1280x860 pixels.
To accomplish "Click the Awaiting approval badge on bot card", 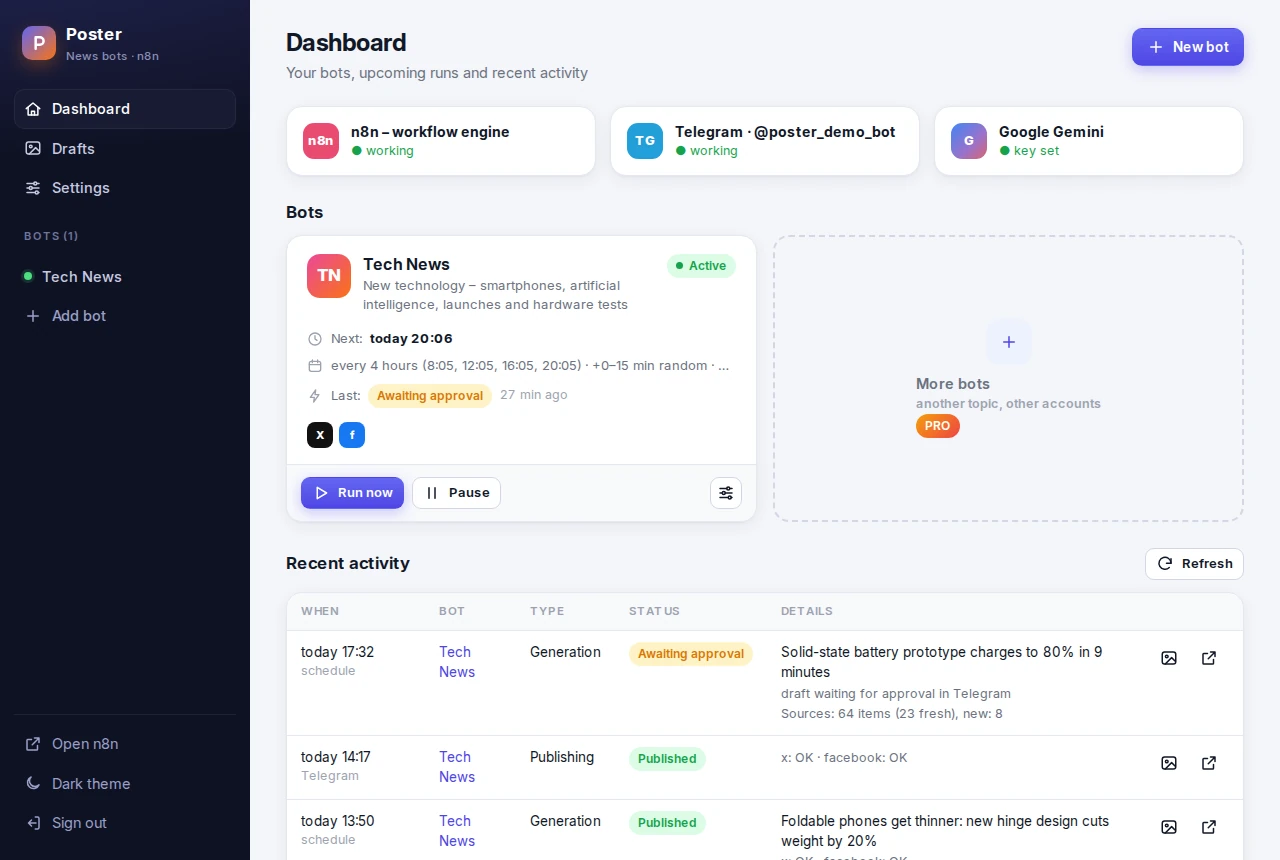I will point(430,396).
